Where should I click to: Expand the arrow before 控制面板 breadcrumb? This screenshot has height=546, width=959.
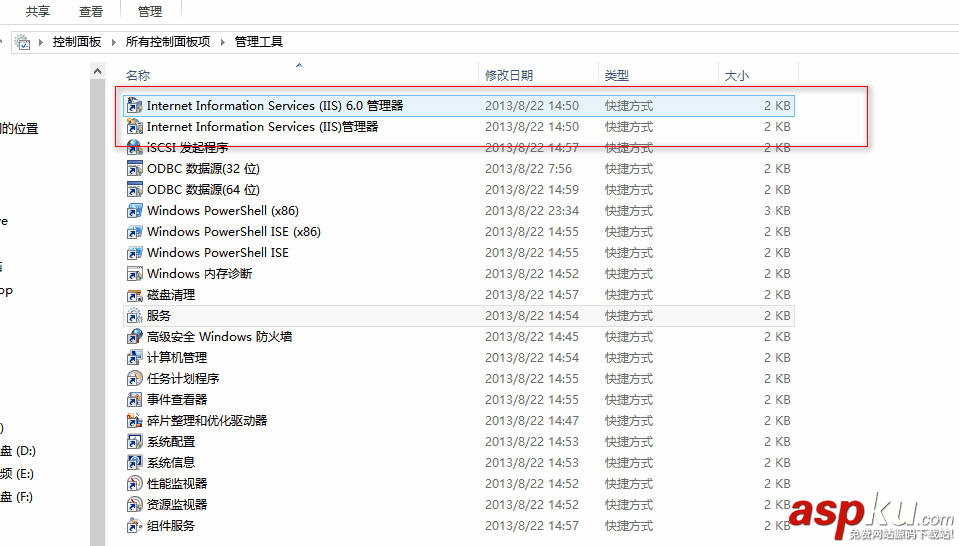pyautogui.click(x=41, y=42)
